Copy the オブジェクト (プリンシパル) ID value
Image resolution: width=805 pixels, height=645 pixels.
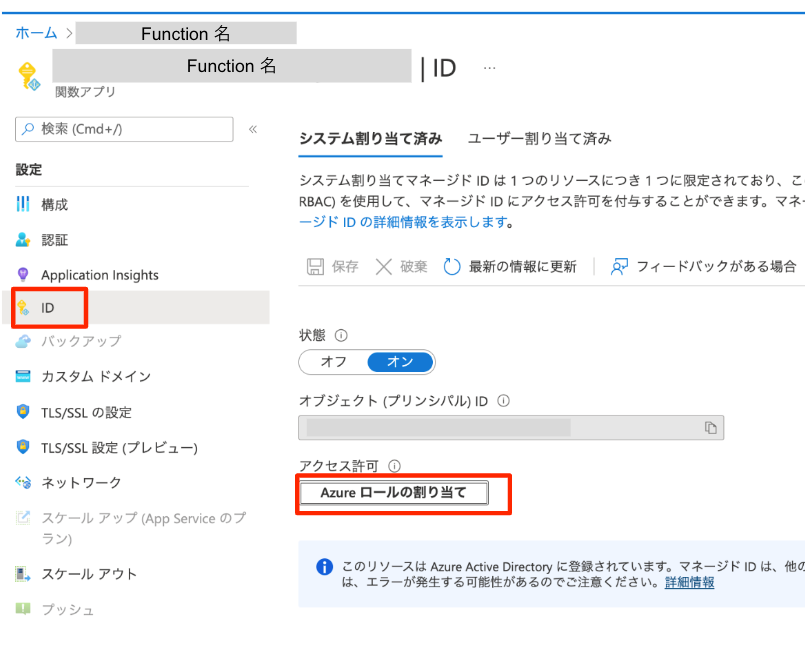[x=711, y=427]
